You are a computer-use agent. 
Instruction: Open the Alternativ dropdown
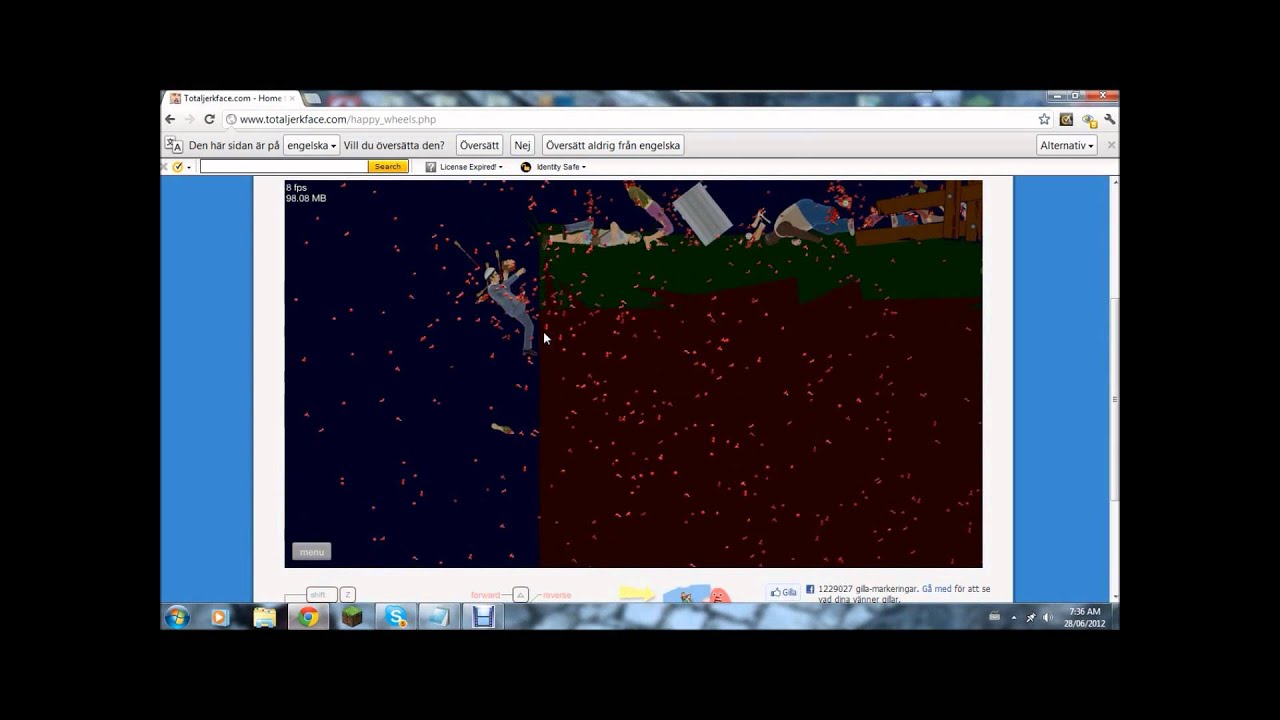[1067, 145]
